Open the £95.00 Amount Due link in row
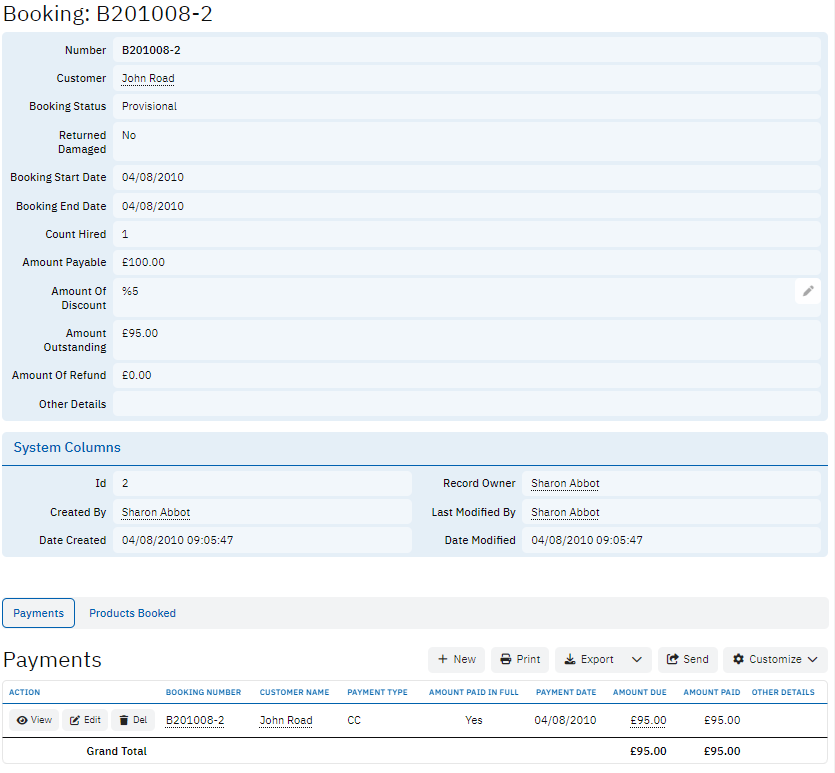This screenshot has height=773, width=835. click(x=648, y=720)
